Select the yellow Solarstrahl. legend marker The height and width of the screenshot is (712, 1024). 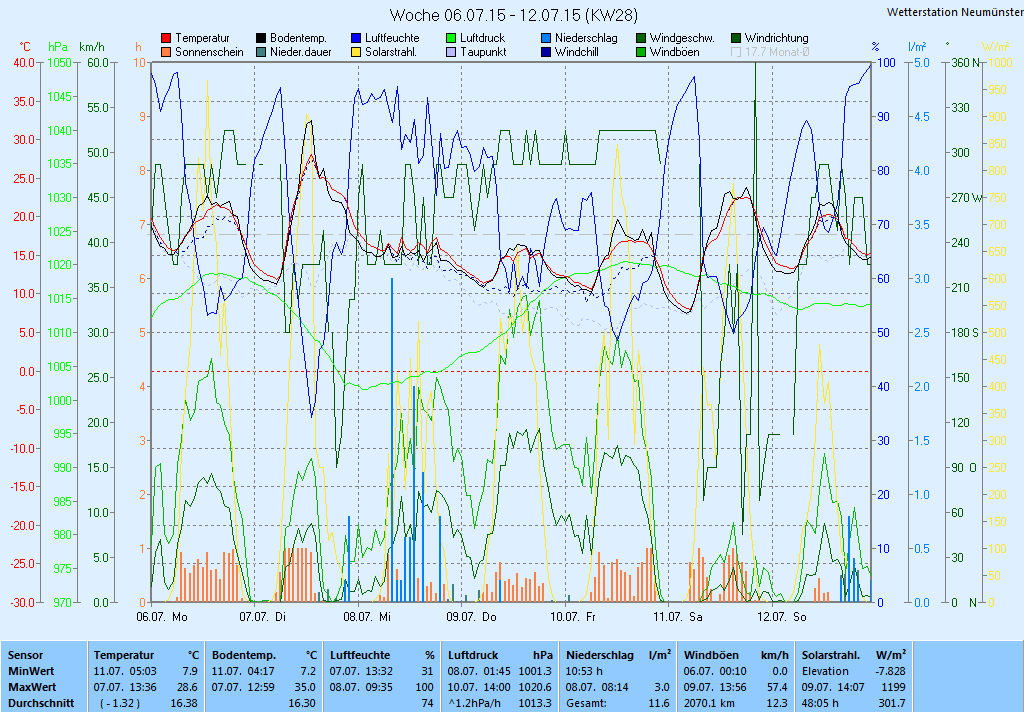tap(356, 52)
